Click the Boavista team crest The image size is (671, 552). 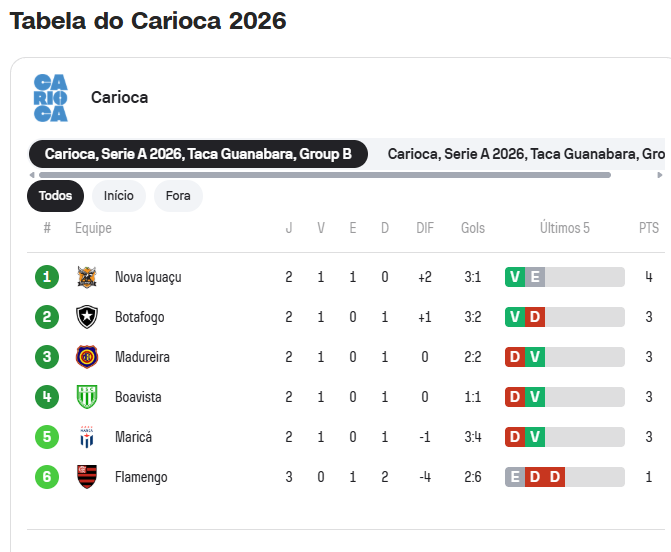click(x=87, y=397)
